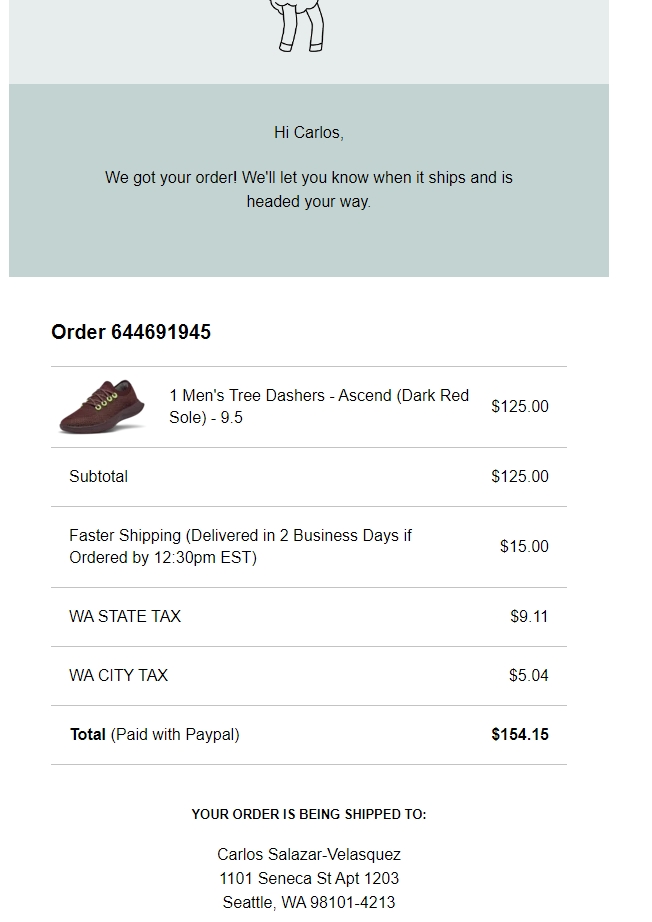This screenshot has height=922, width=652.
Task: Click the YOUR ORDER IS BEING SHIPPED TO heading
Action: (x=309, y=814)
